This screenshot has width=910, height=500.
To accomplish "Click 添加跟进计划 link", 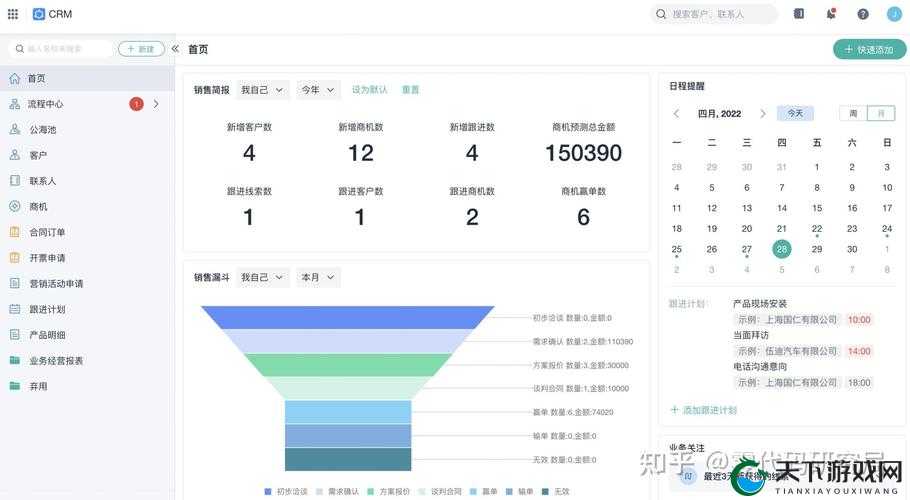I will (704, 410).
